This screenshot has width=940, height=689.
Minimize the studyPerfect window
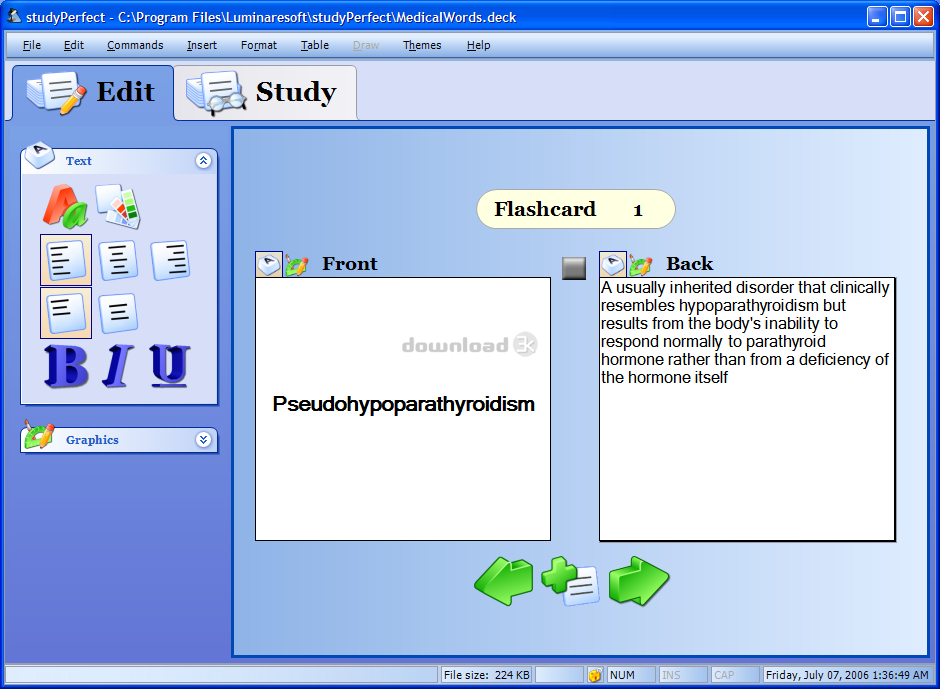877,17
